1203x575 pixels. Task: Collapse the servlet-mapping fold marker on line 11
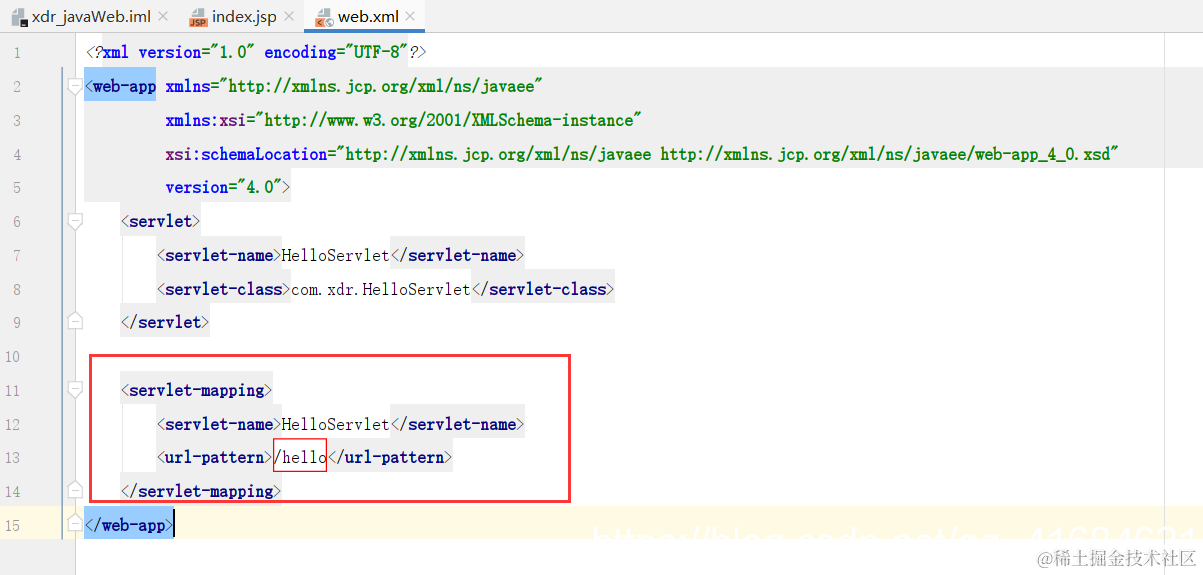[x=74, y=390]
